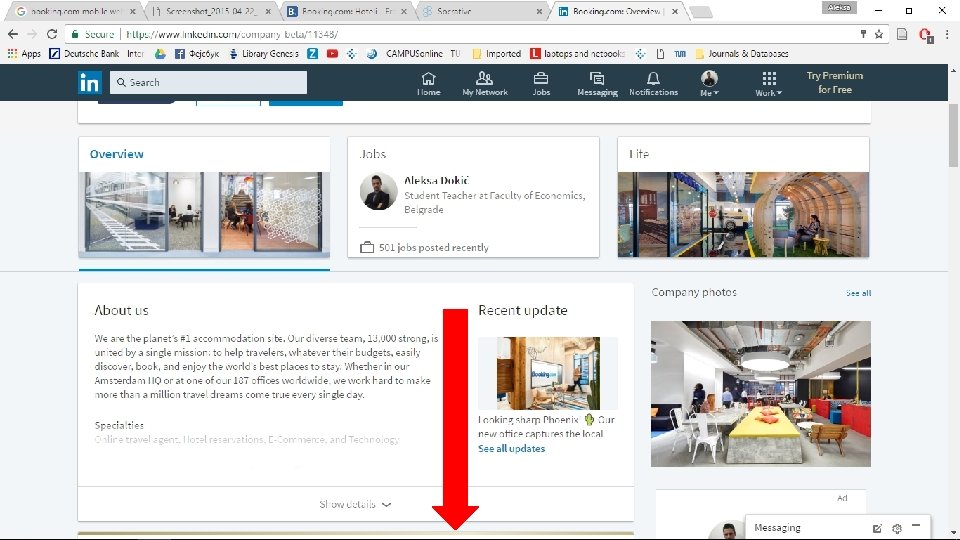960x540 pixels.
Task: Click the Specialties heading text
Action: (x=119, y=425)
